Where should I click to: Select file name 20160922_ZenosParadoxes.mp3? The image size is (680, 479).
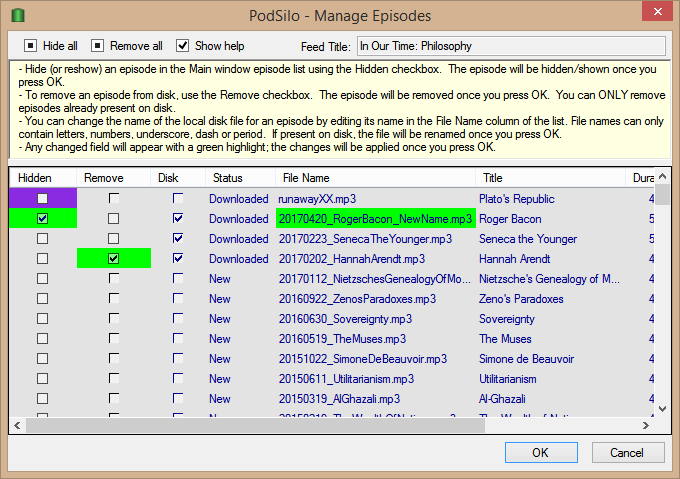(357, 299)
